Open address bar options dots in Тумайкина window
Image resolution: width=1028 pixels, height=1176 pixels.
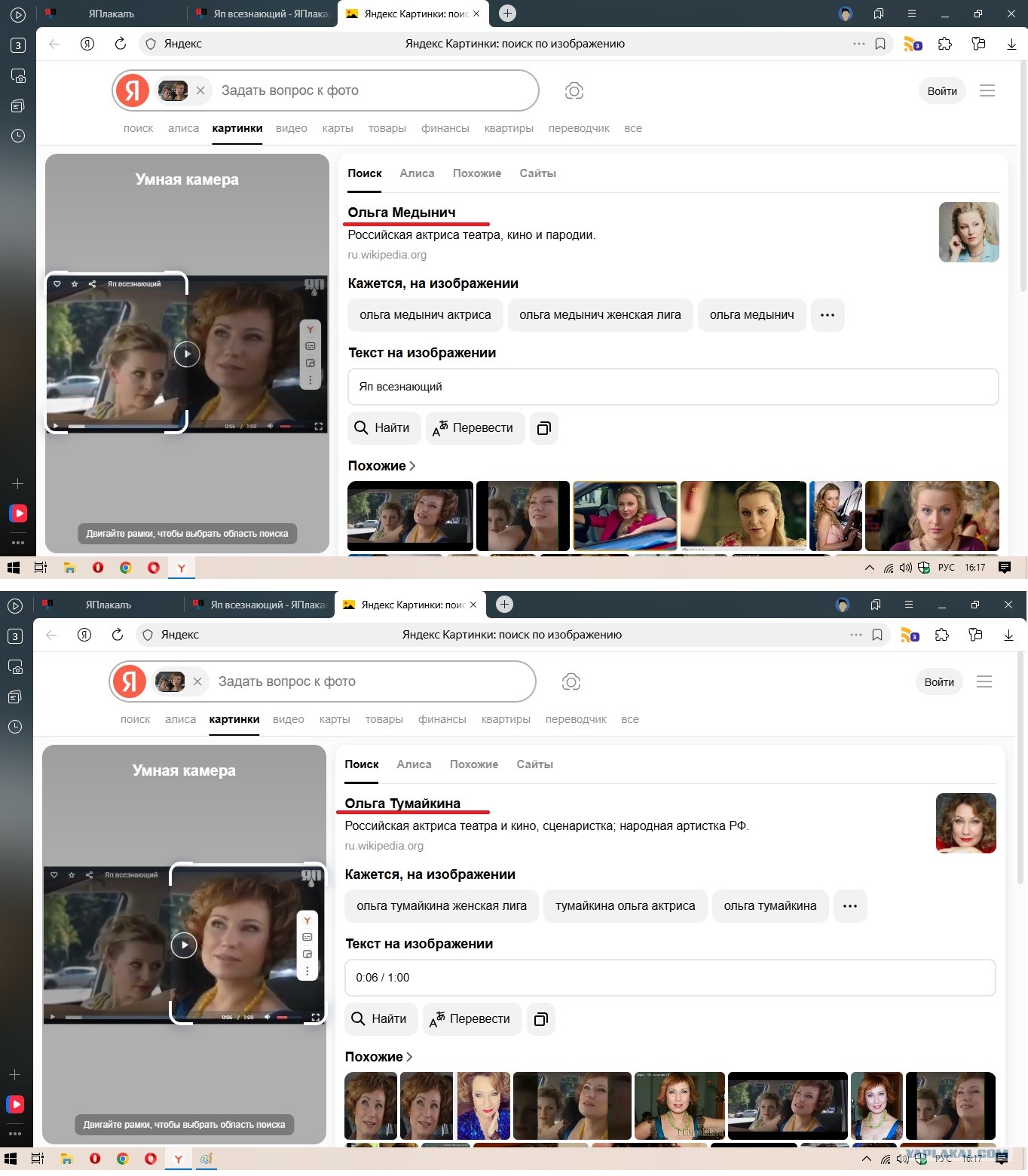click(x=856, y=635)
